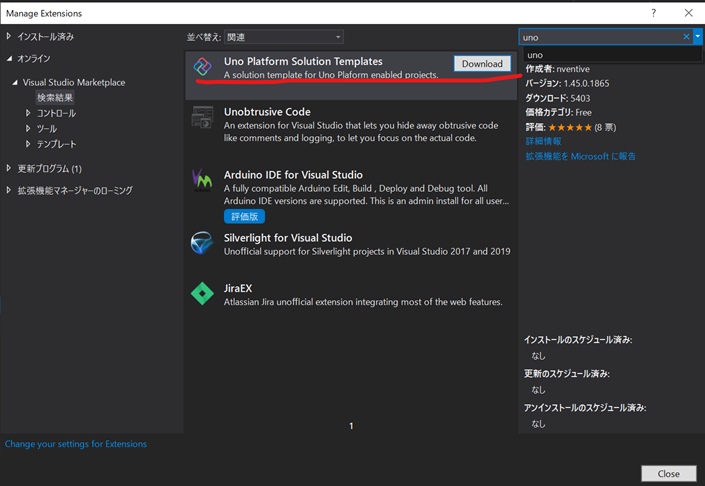Open Change your settings for Extensions link

pos(76,444)
